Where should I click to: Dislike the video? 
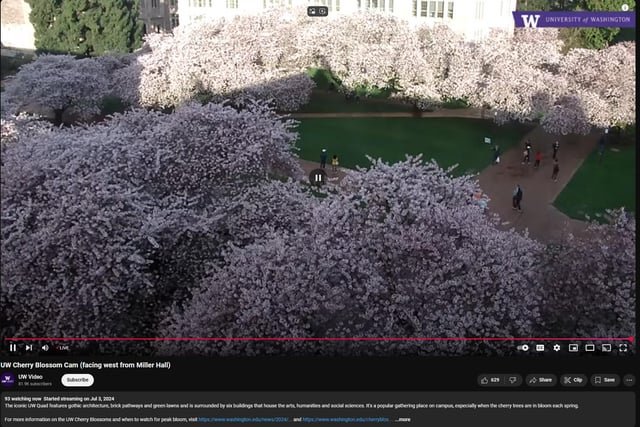(x=513, y=380)
